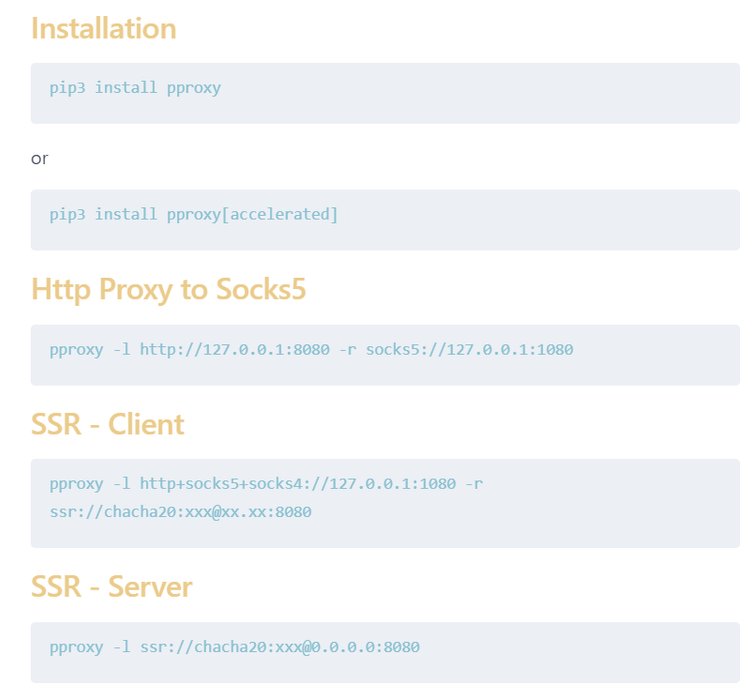The image size is (753, 700).
Task: Click the 'Http Proxy to Socks5' heading
Action: pyautogui.click(x=168, y=290)
